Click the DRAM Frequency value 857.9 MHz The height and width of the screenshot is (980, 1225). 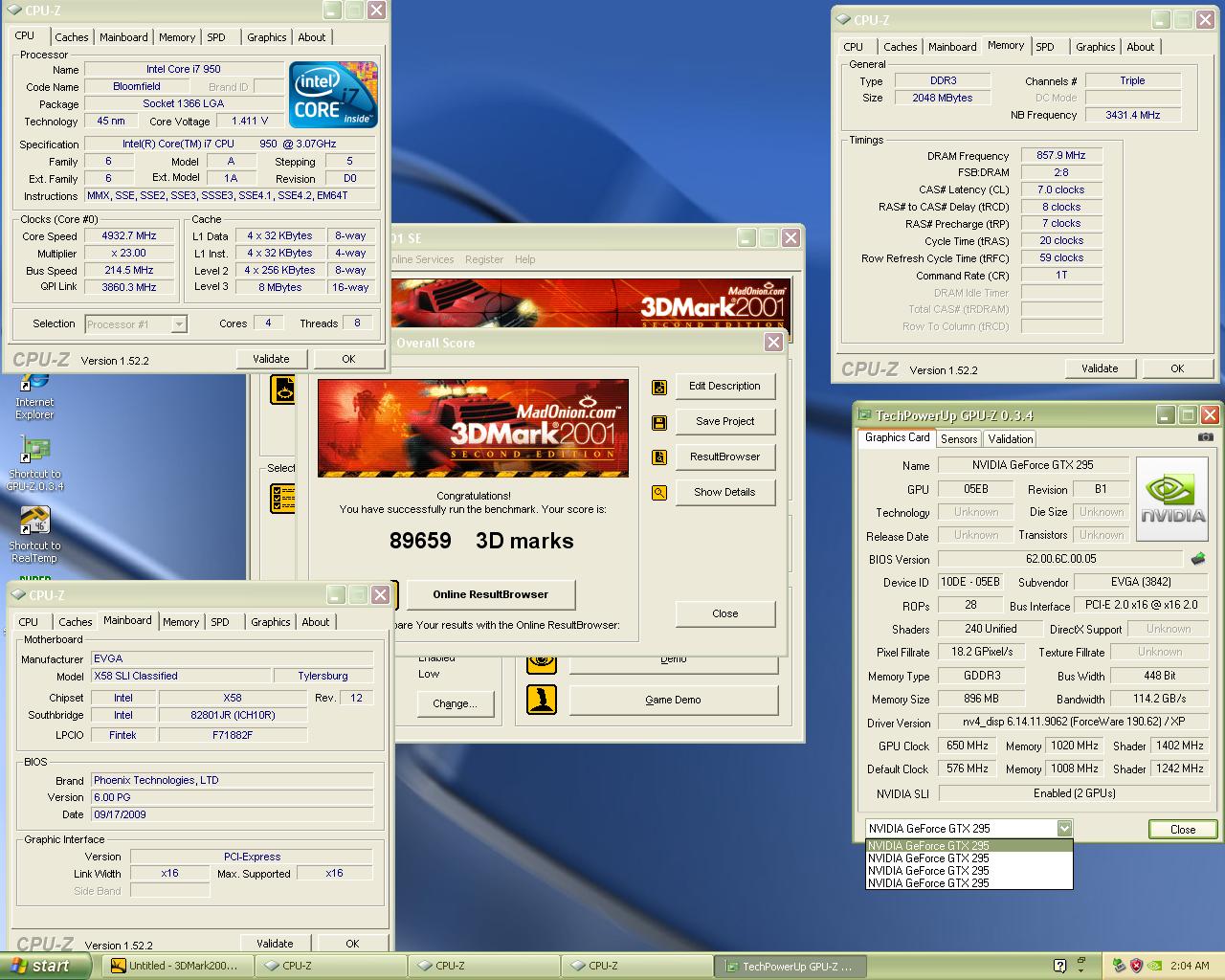(x=1061, y=155)
